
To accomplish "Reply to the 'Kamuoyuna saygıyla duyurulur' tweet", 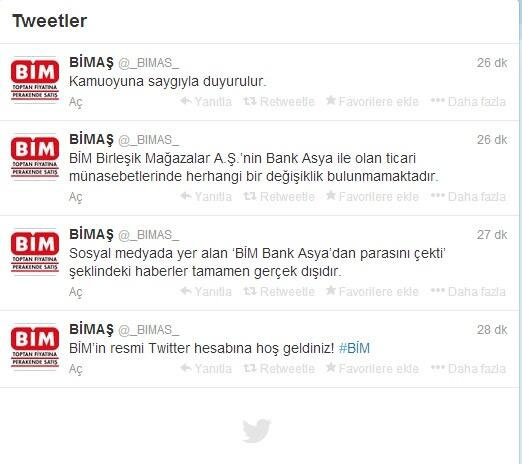I will point(206,101).
